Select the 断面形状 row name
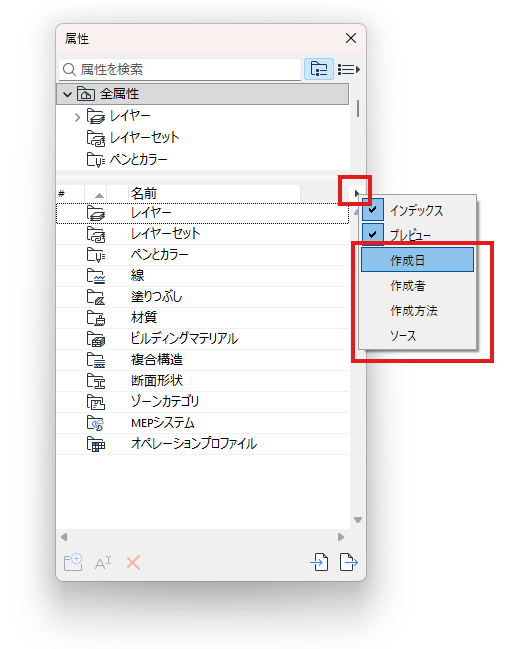 [157, 381]
